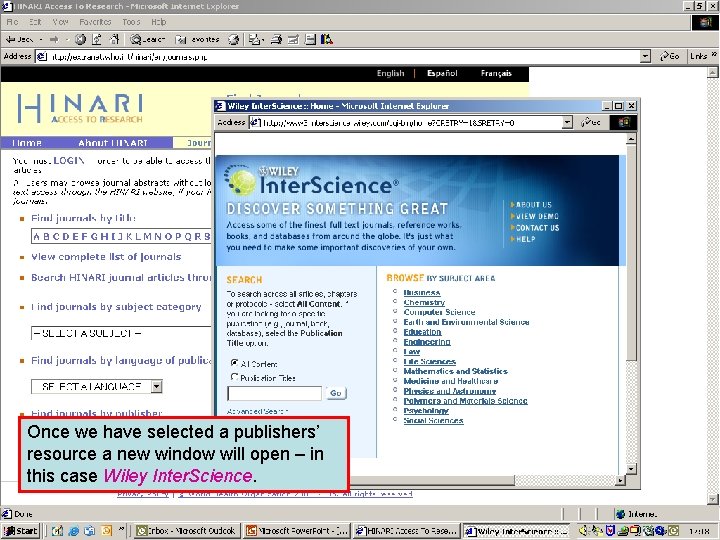The width and height of the screenshot is (720, 540).
Task: Open the Contact Us link
Action: point(537,228)
